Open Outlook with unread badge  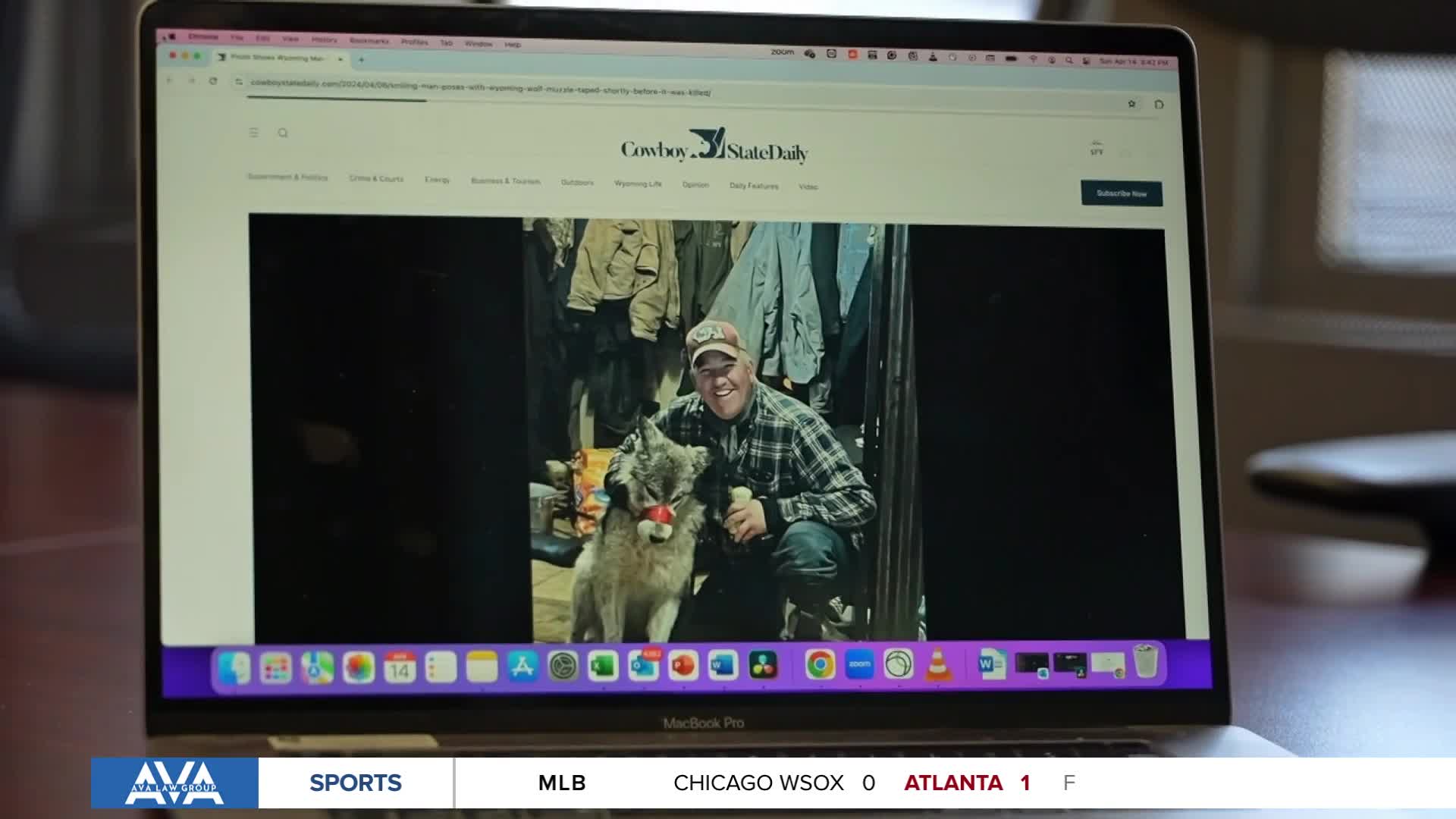click(x=644, y=666)
